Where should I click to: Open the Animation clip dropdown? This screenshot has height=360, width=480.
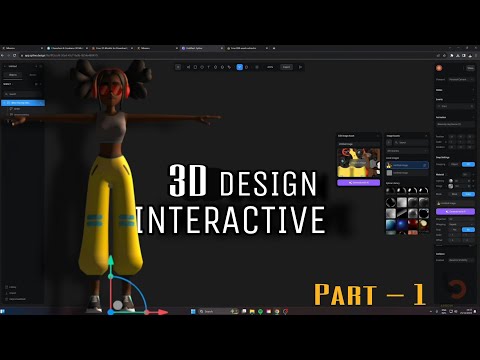pos(455,124)
